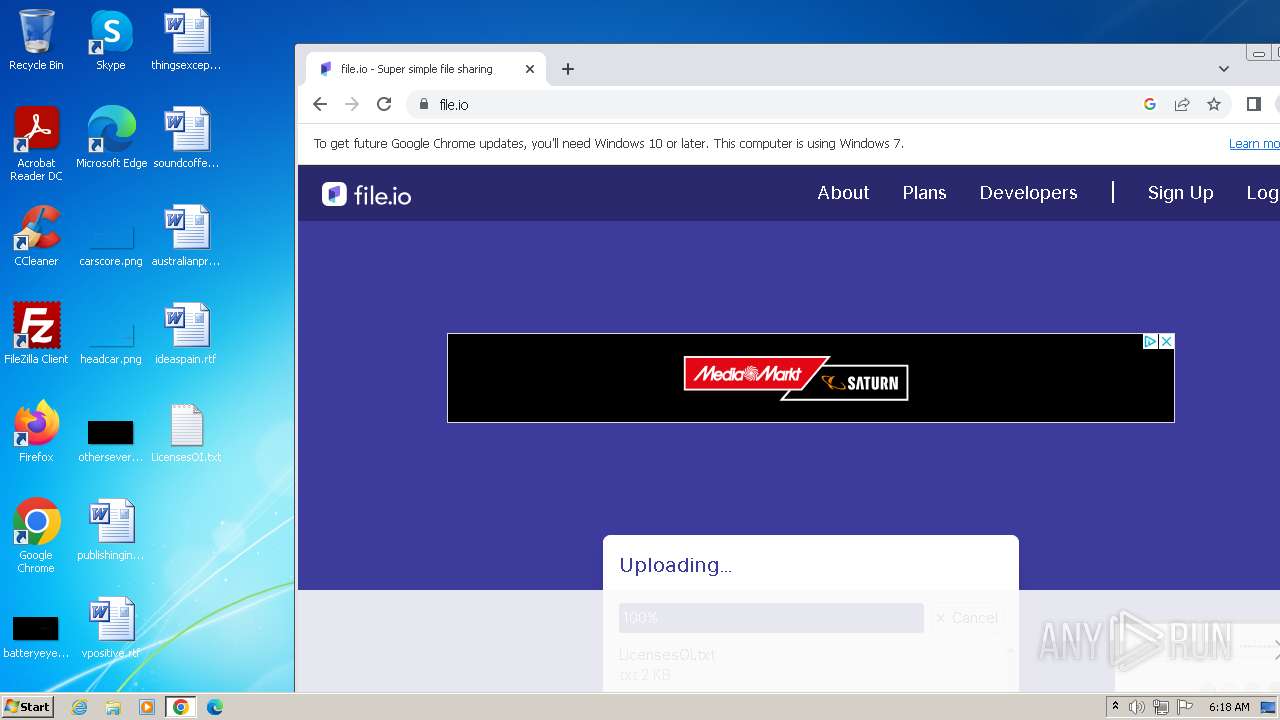Select the file.io browser tab
1280x720 pixels.
pyautogui.click(x=425, y=69)
